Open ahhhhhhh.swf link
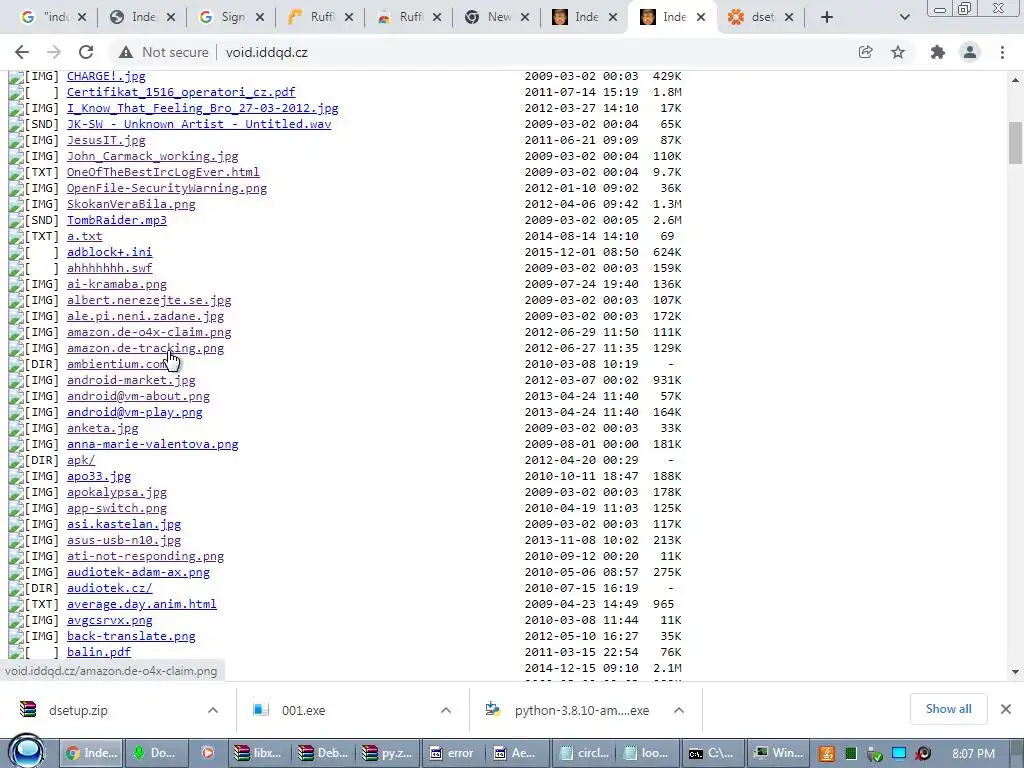The height and width of the screenshot is (768, 1024). (109, 268)
